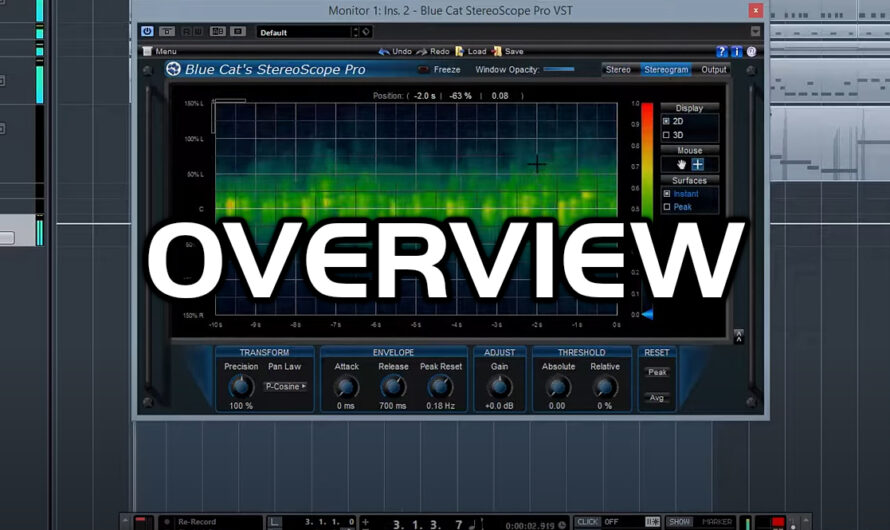
Task: Click the 100 % precision value
Action: click(x=241, y=406)
